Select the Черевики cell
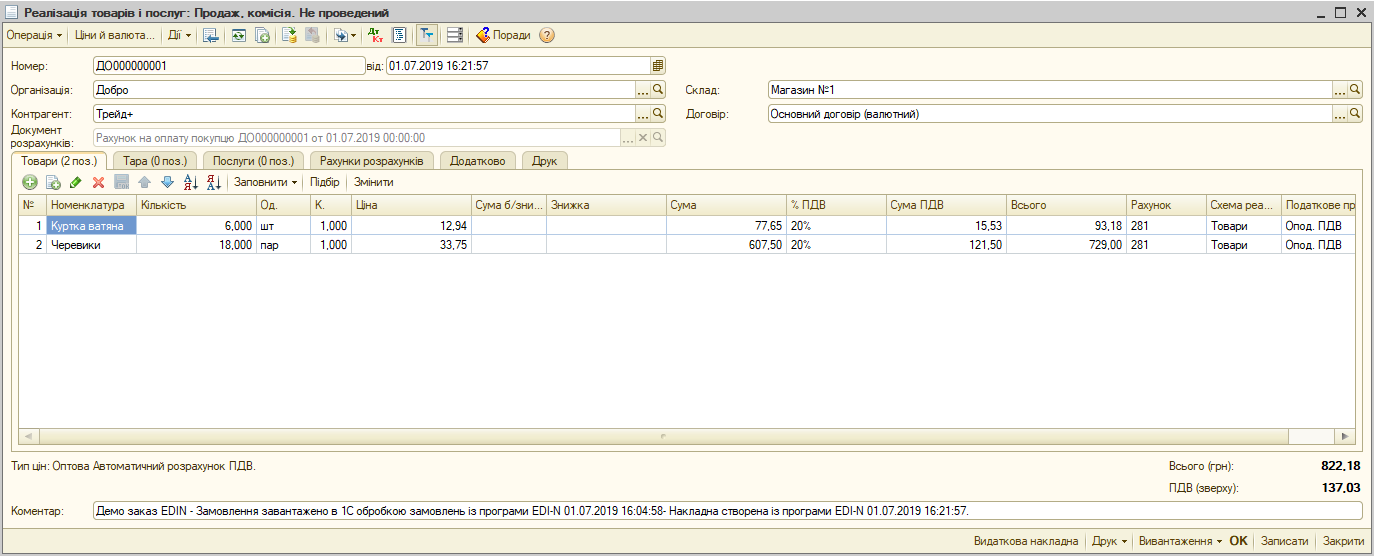 pyautogui.click(x=91, y=244)
